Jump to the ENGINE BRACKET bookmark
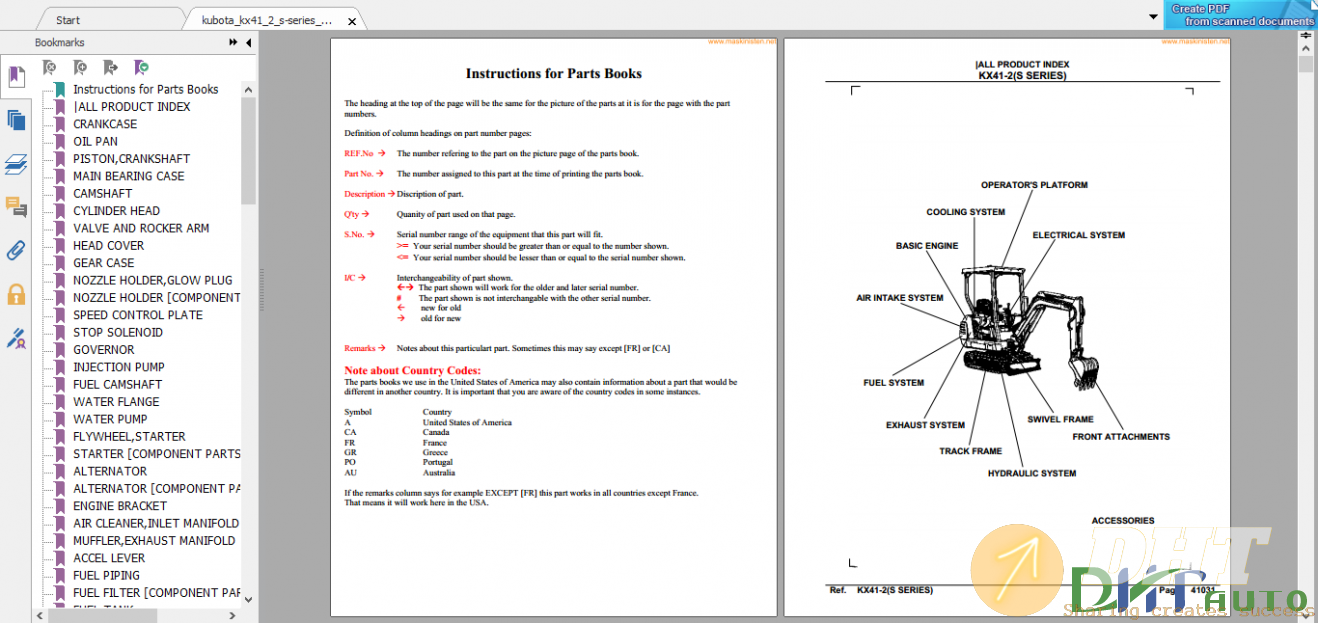The width and height of the screenshot is (1318, 623). pos(120,506)
